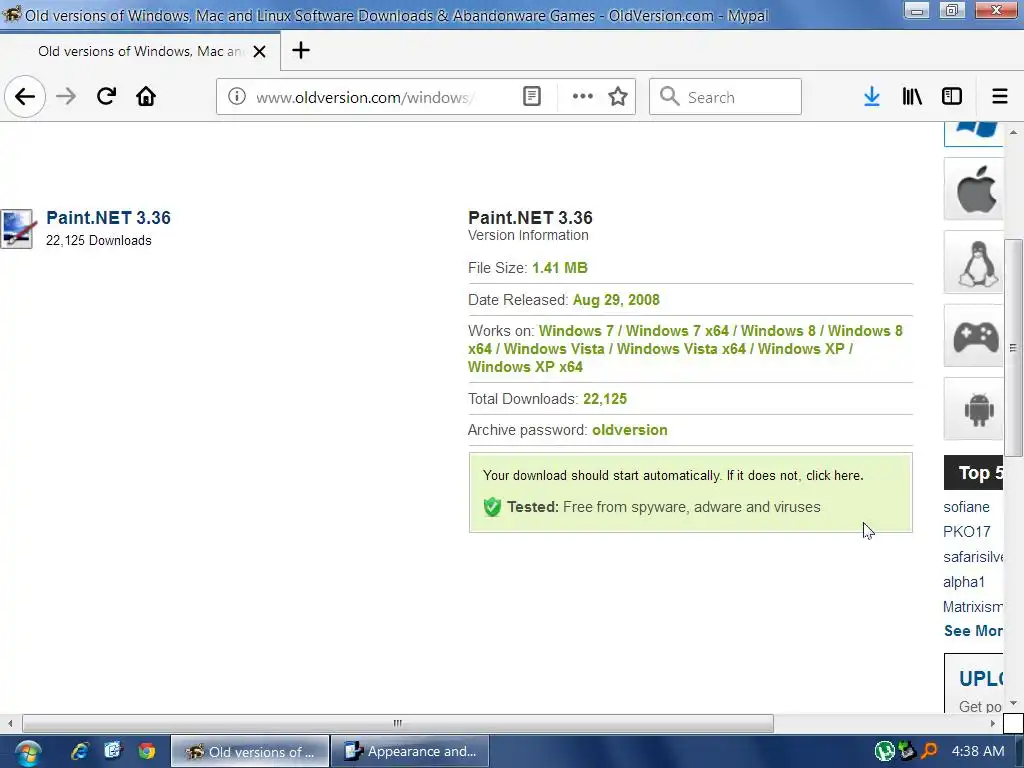
Task: Toggle the browser sidebar
Action: point(952,97)
